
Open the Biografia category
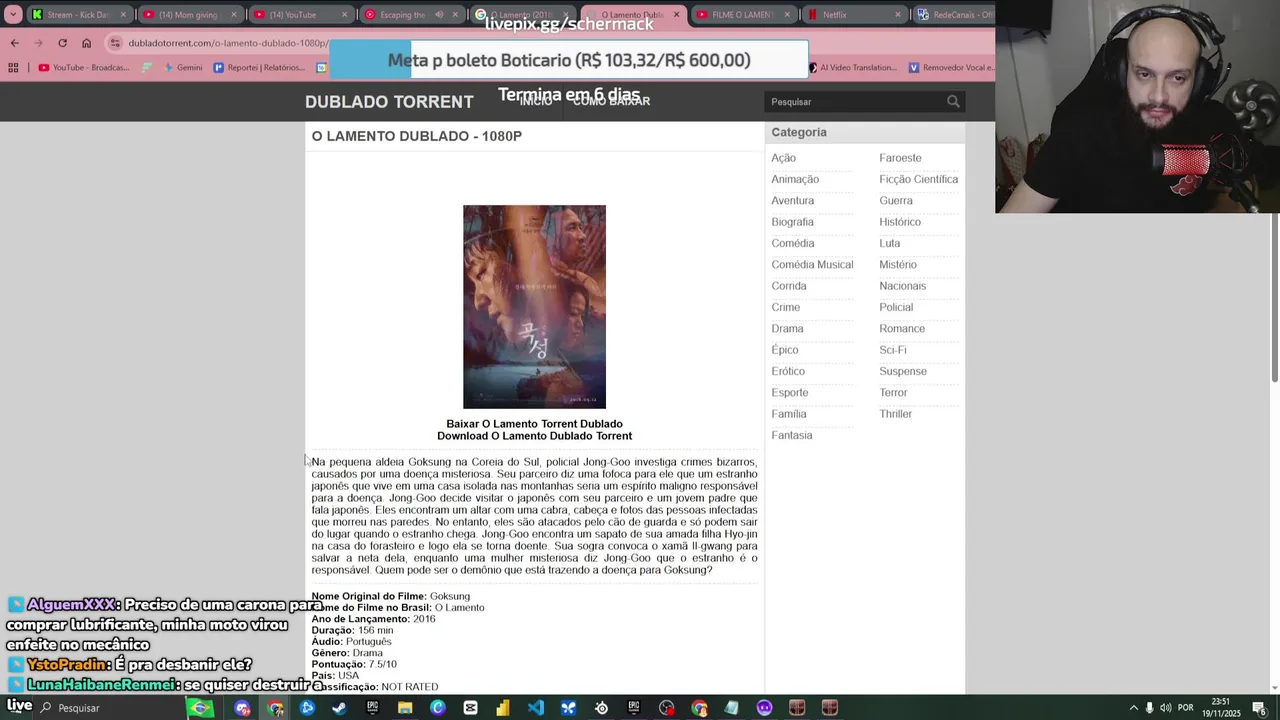click(792, 222)
